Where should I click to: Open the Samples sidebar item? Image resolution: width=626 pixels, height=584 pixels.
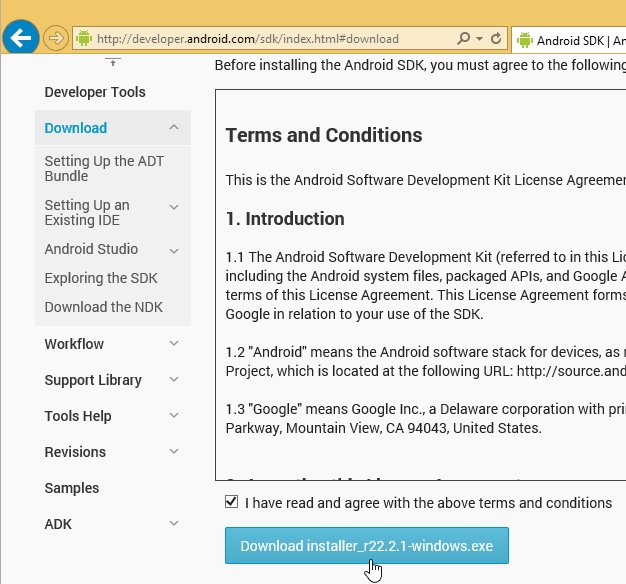(x=72, y=488)
